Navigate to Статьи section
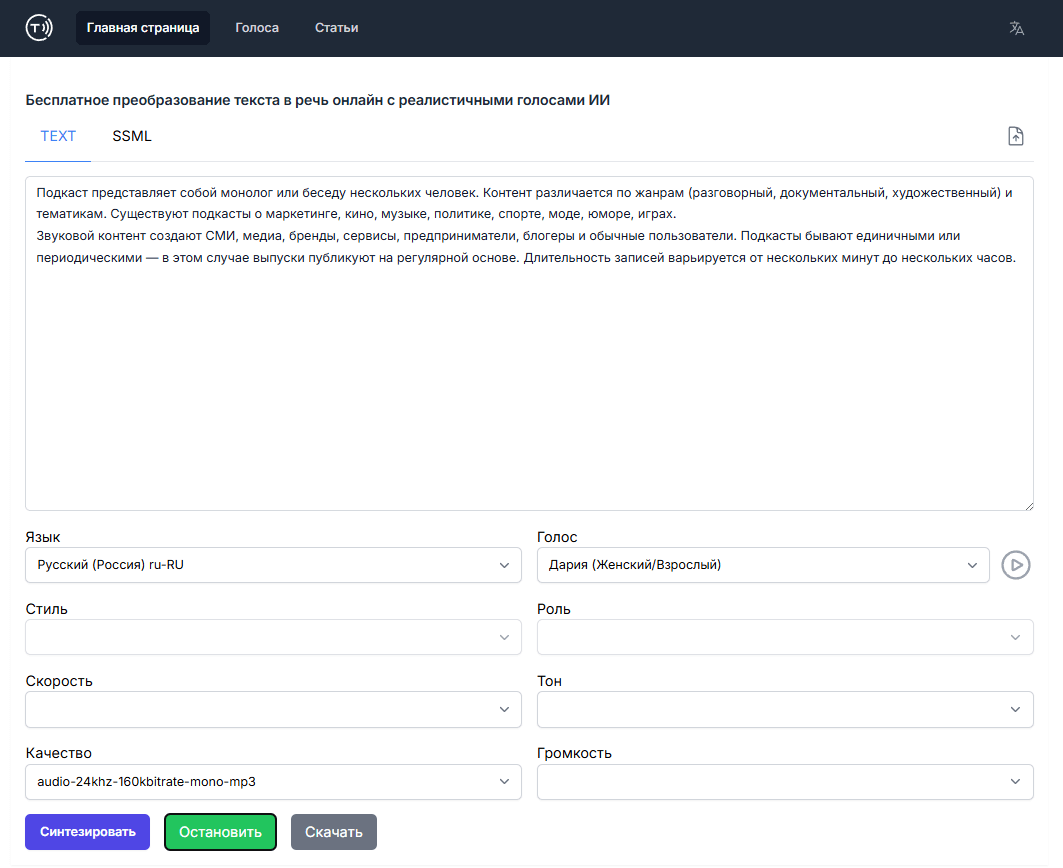The image size is (1063, 868). coord(335,27)
